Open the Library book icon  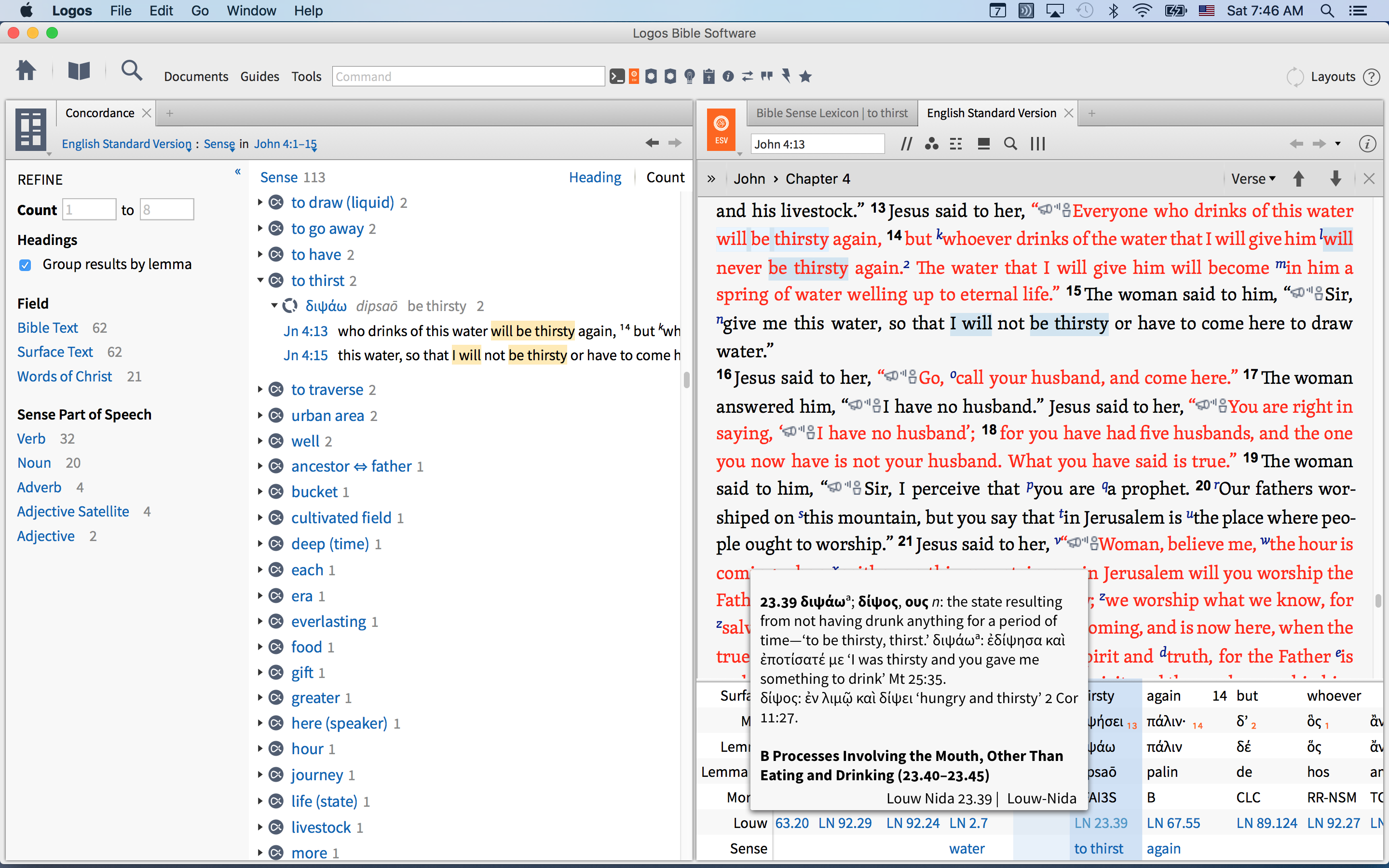coord(79,70)
